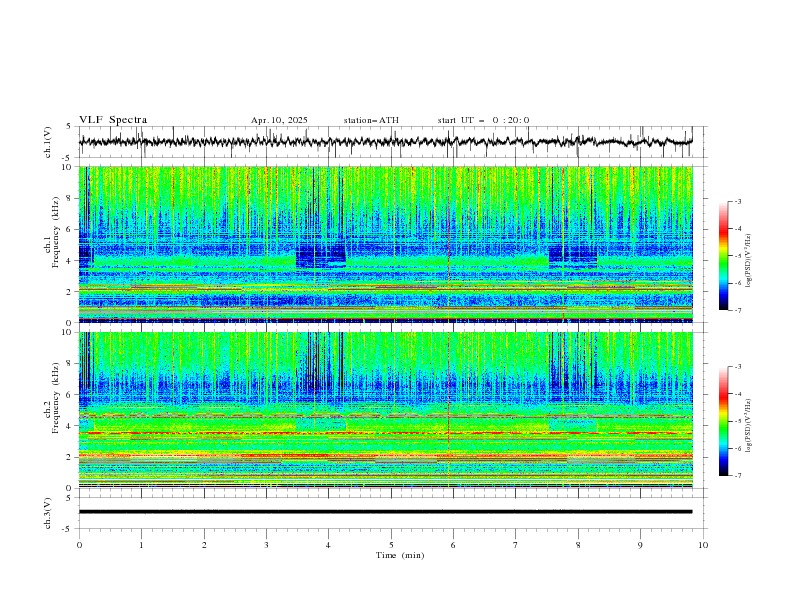Click the ch.2 spectrogram panel
The height and width of the screenshot is (612, 792).
pos(386,410)
